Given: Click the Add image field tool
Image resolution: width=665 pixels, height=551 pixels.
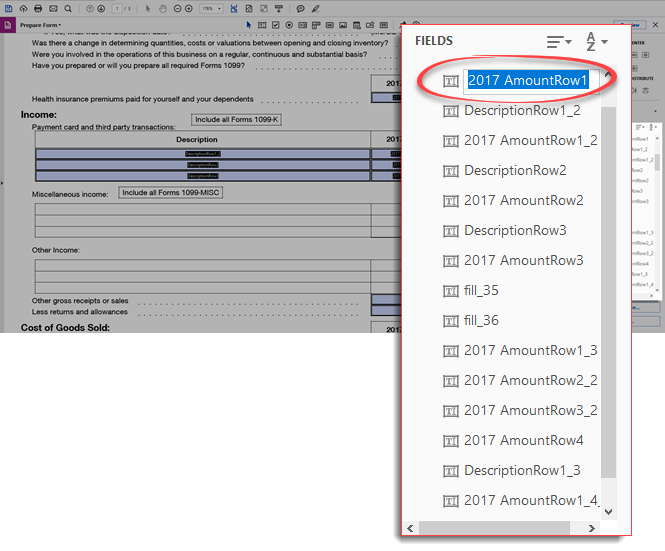Looking at the screenshot, I should 343,25.
